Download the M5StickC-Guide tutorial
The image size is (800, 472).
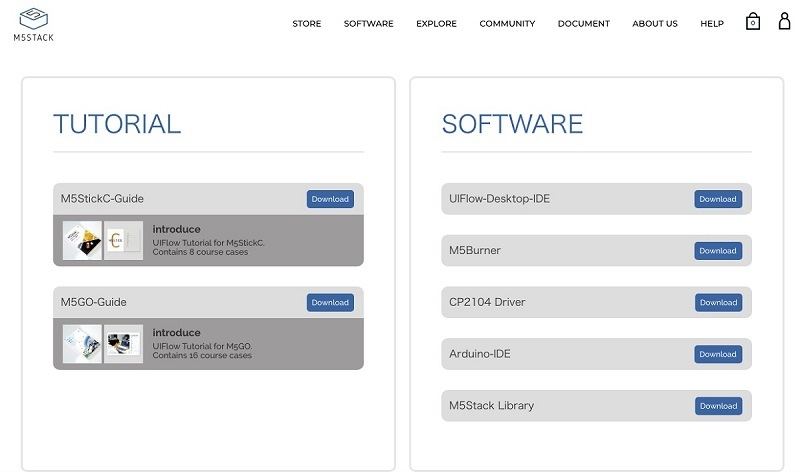pos(329,199)
